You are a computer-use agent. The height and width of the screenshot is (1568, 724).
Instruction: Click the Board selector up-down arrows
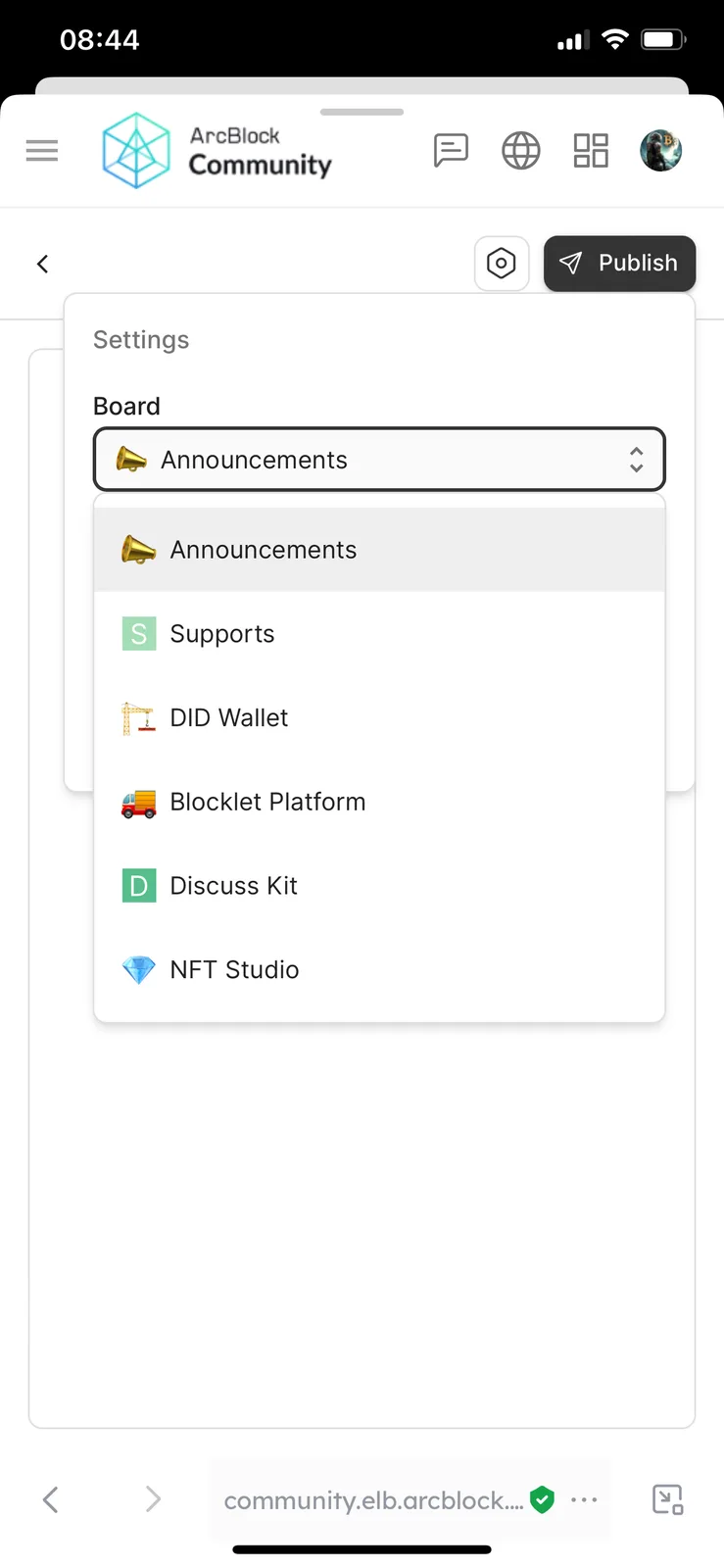tap(636, 460)
